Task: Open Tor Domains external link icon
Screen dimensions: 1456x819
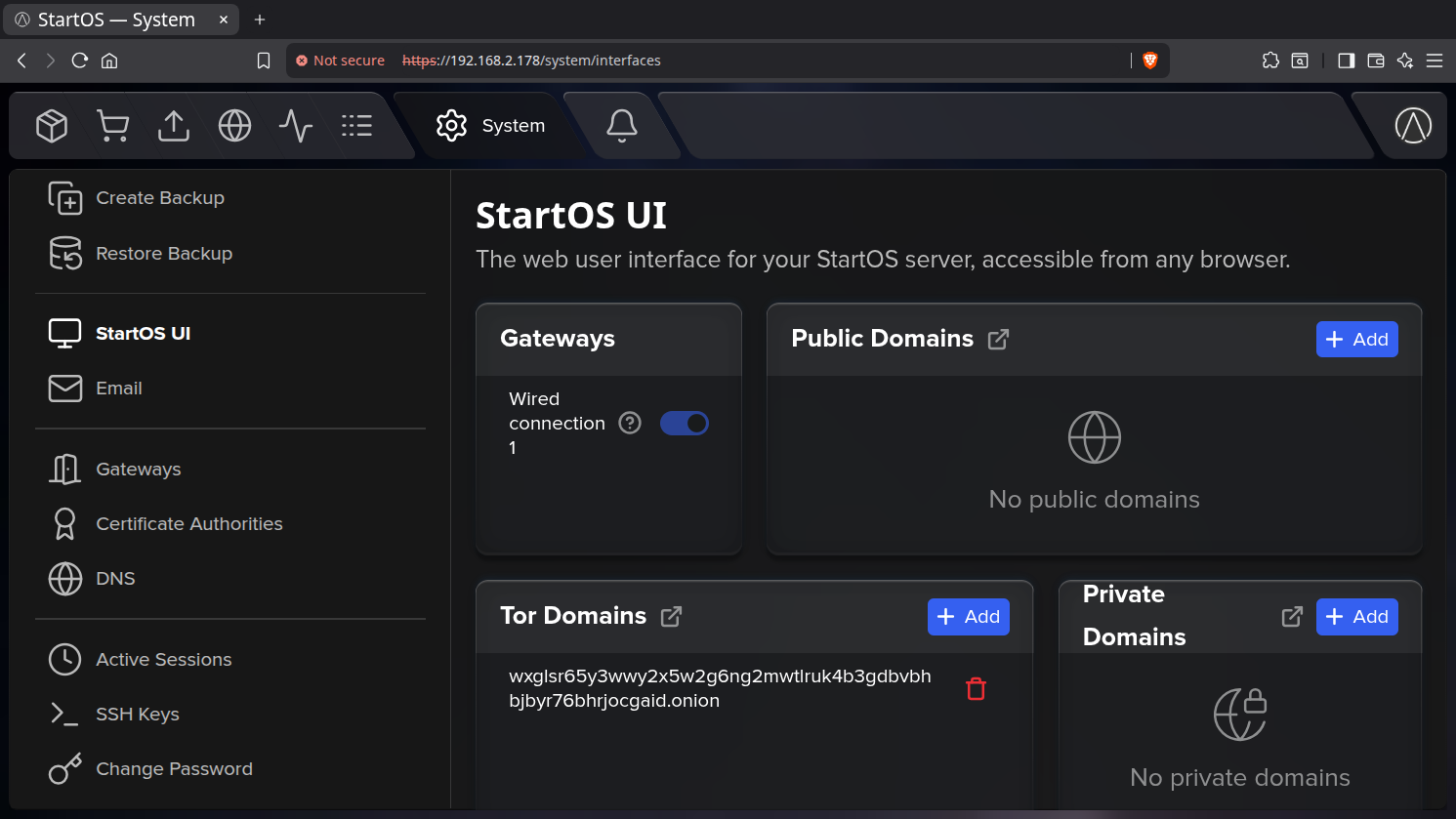Action: point(671,616)
